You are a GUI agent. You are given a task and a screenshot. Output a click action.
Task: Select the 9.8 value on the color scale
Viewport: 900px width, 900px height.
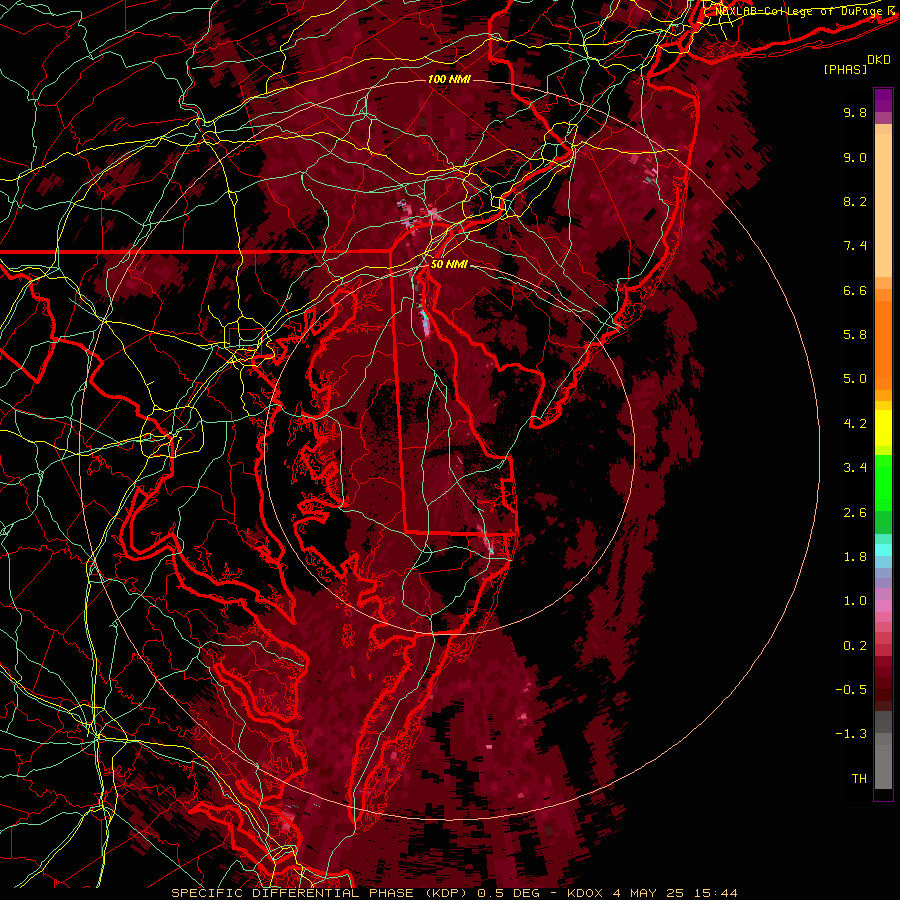click(855, 112)
